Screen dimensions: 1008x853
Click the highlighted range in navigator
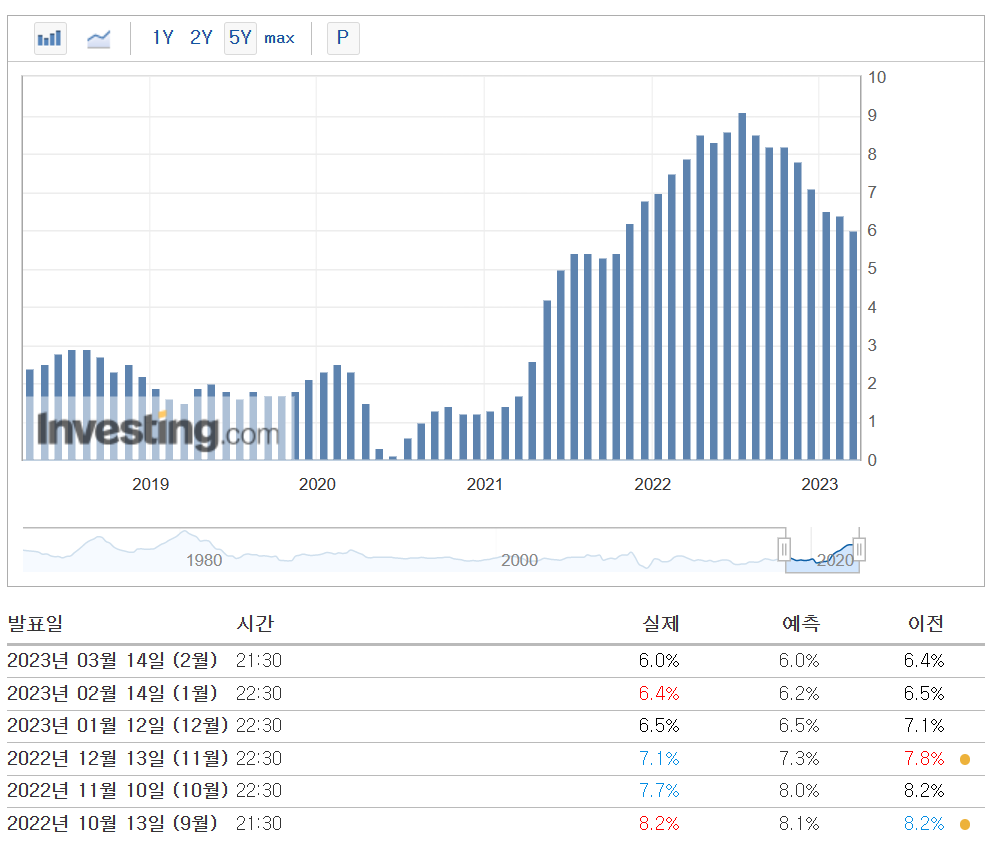[822, 550]
